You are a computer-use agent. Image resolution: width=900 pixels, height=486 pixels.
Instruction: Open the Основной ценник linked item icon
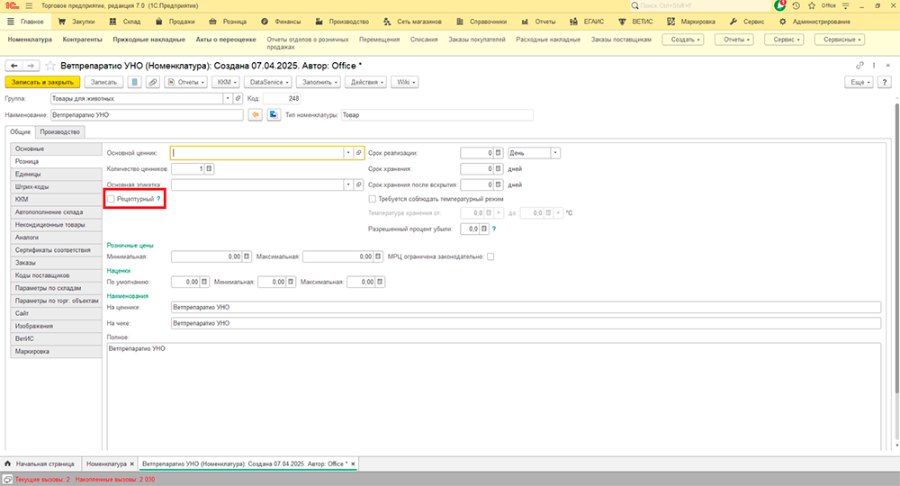tap(359, 153)
